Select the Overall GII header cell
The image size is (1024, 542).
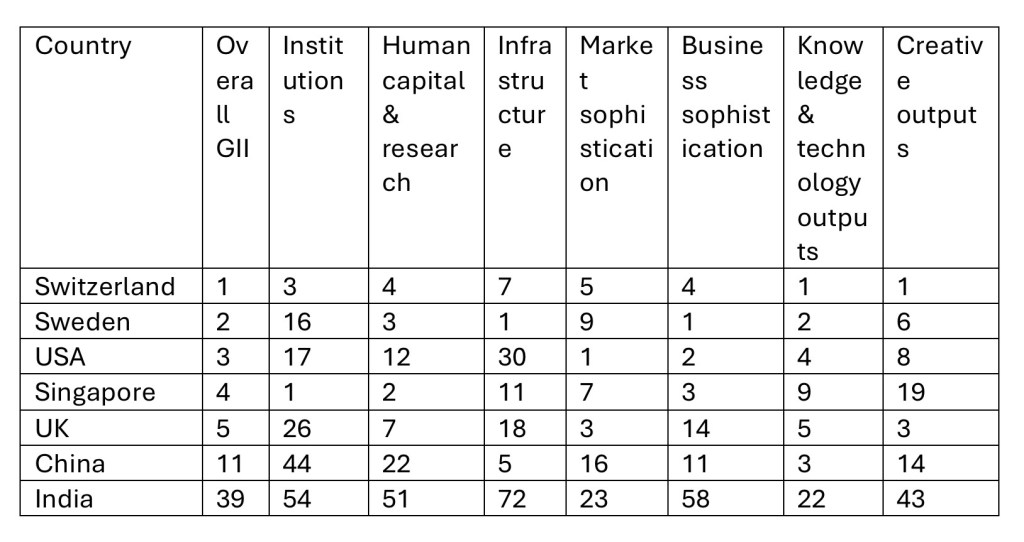tap(235, 98)
